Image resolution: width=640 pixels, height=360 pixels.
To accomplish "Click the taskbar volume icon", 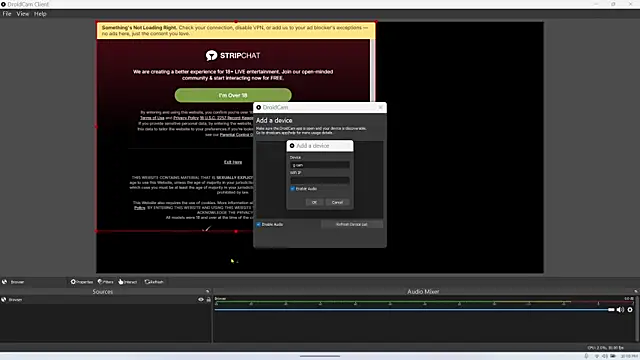I will click(604, 356).
